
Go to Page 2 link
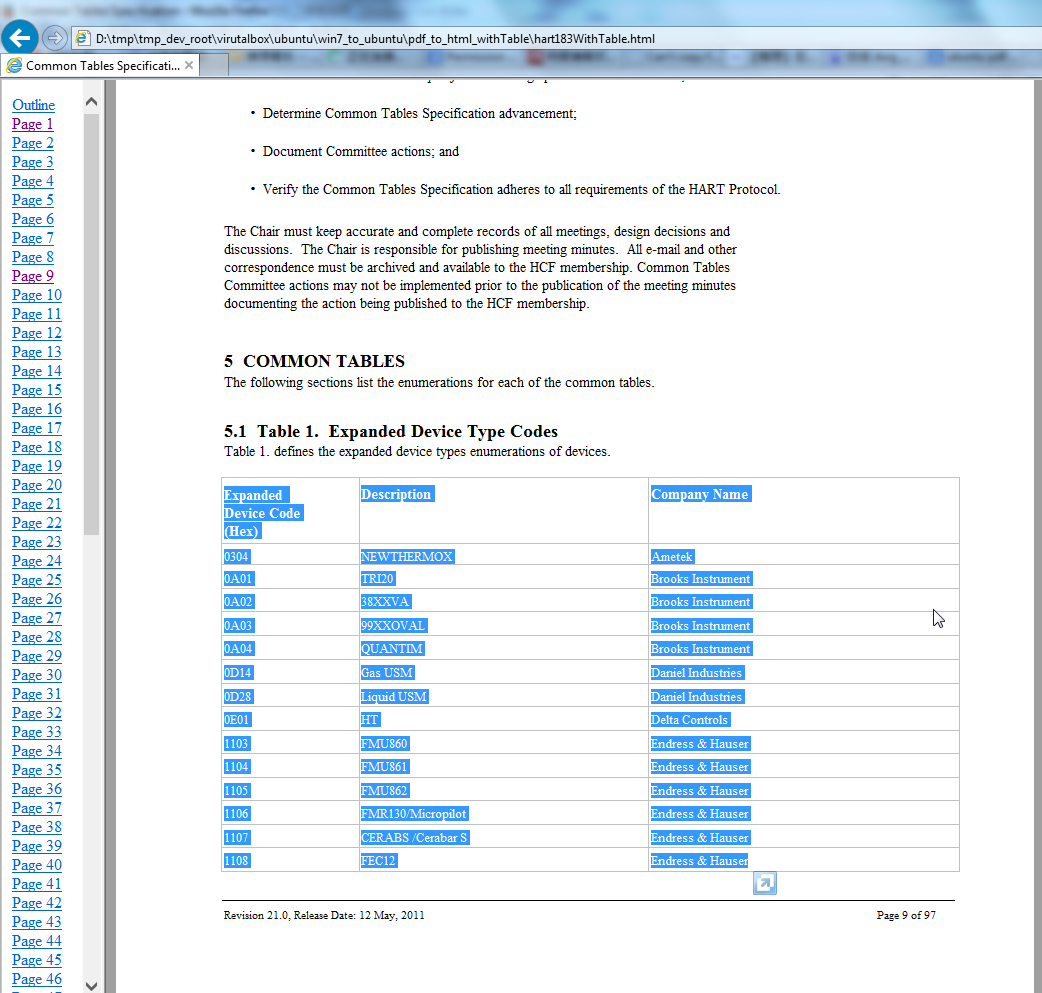click(33, 143)
